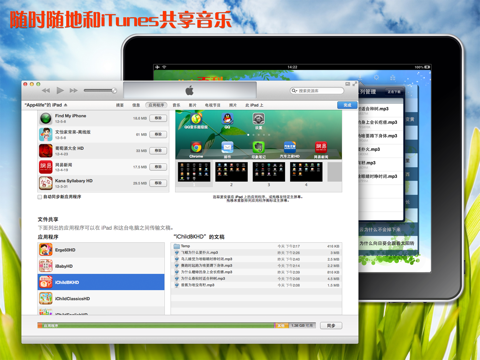Select home screen page thumbnail 2
The image size is (480, 360).
pyautogui.click(x=231, y=172)
